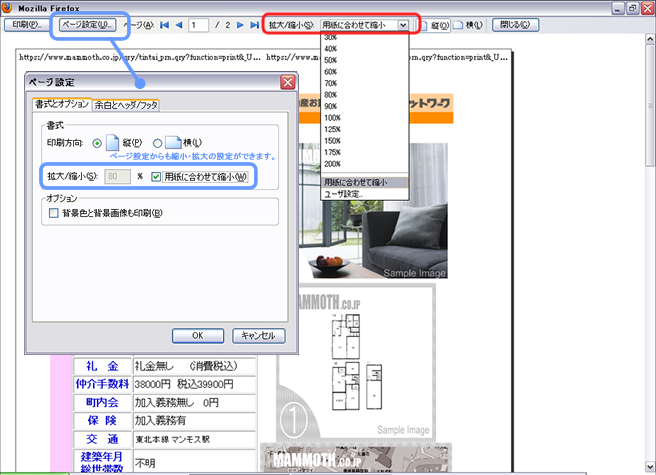Image resolution: width=656 pixels, height=475 pixels.
Task: Click 38000円 税込39900円 cell
Action: [x=194, y=384]
